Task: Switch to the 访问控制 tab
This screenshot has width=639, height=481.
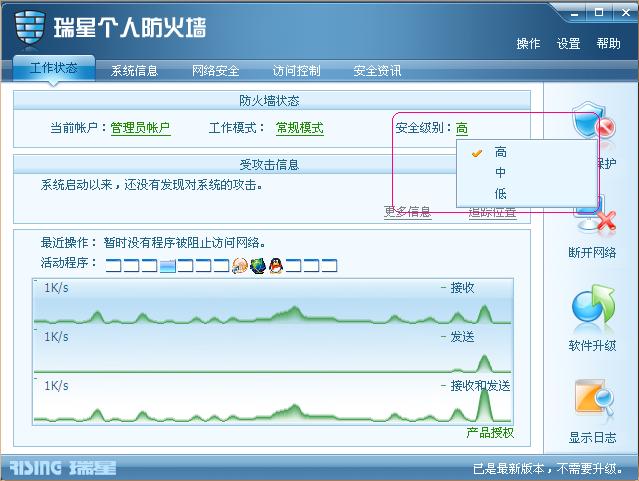Action: point(296,71)
